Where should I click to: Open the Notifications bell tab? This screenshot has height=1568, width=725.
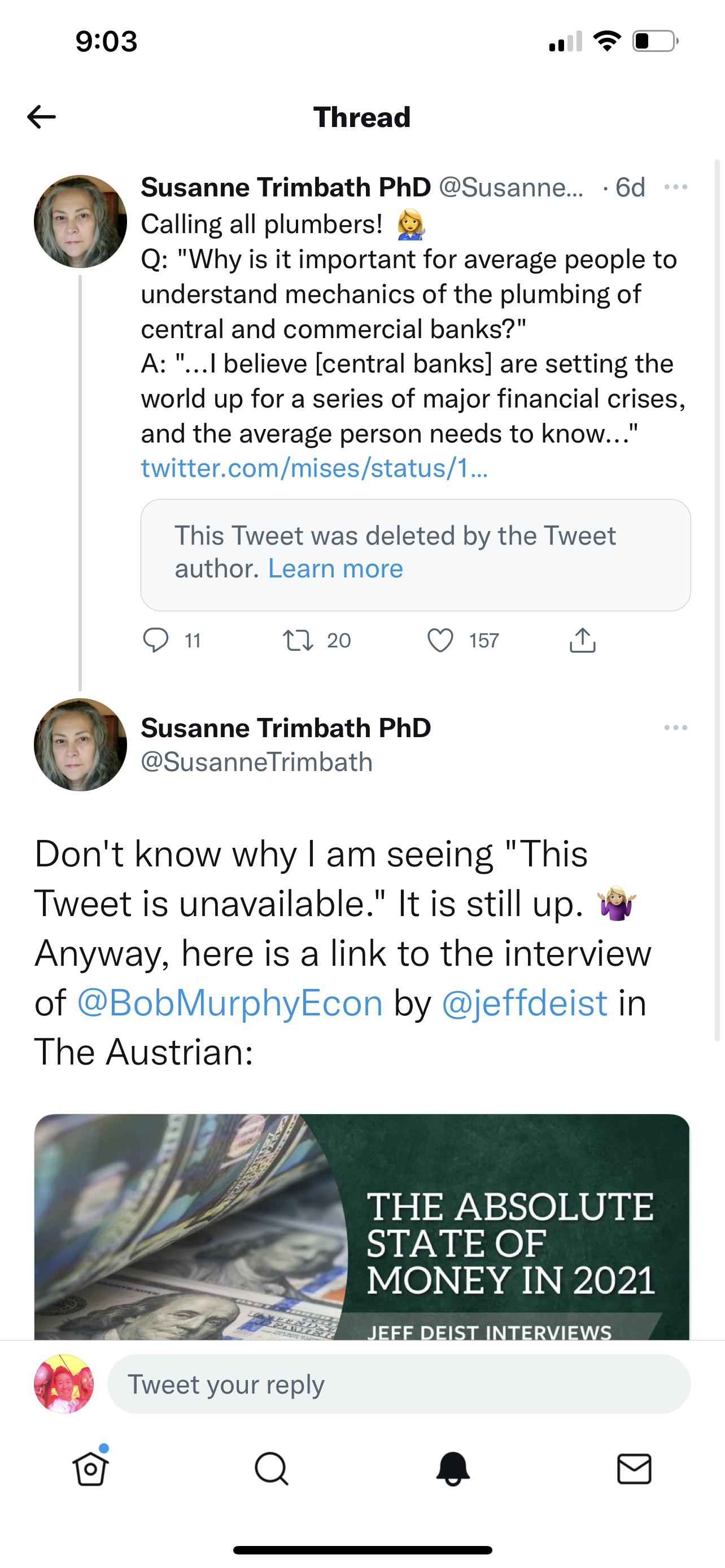pyautogui.click(x=453, y=1469)
